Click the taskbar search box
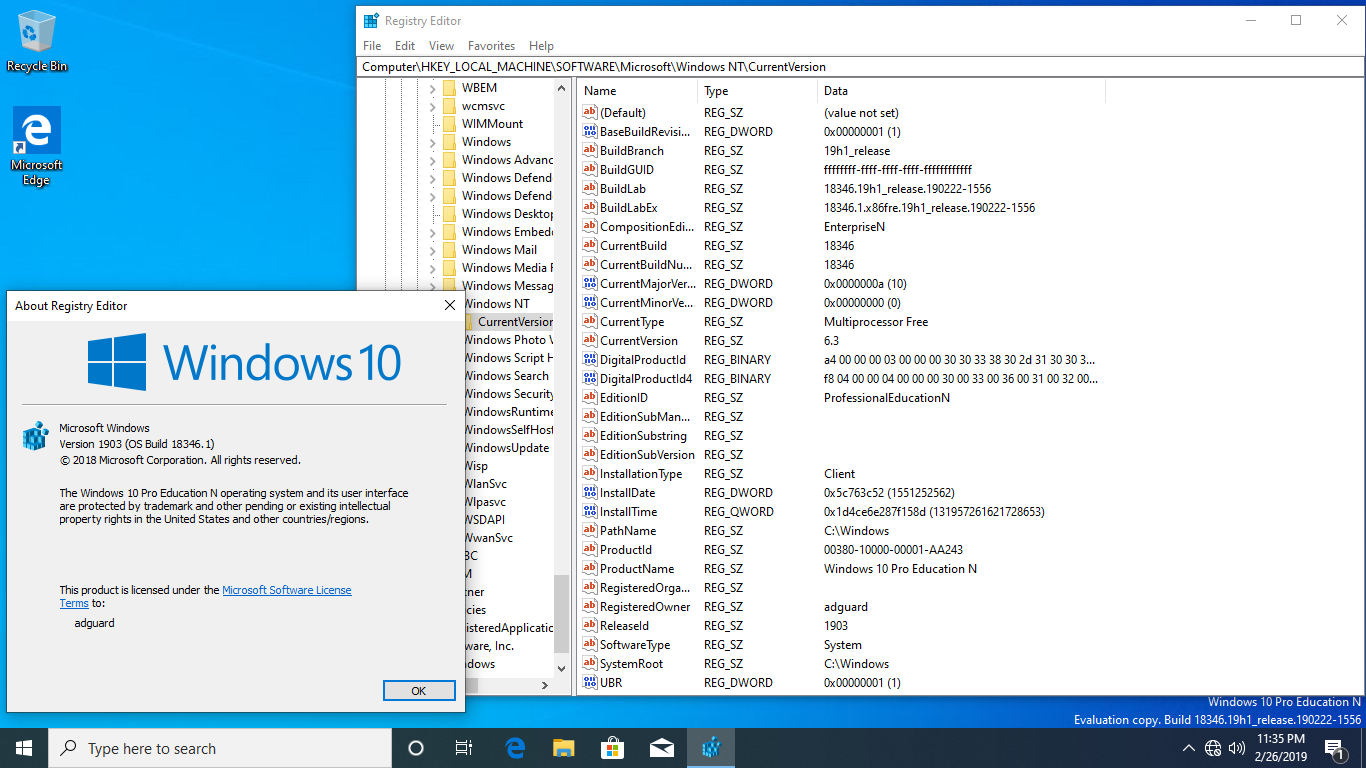The width and height of the screenshot is (1366, 768). click(x=220, y=748)
